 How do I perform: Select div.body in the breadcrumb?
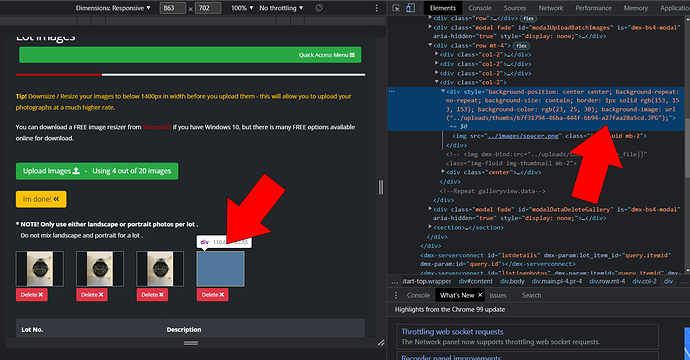(x=512, y=282)
